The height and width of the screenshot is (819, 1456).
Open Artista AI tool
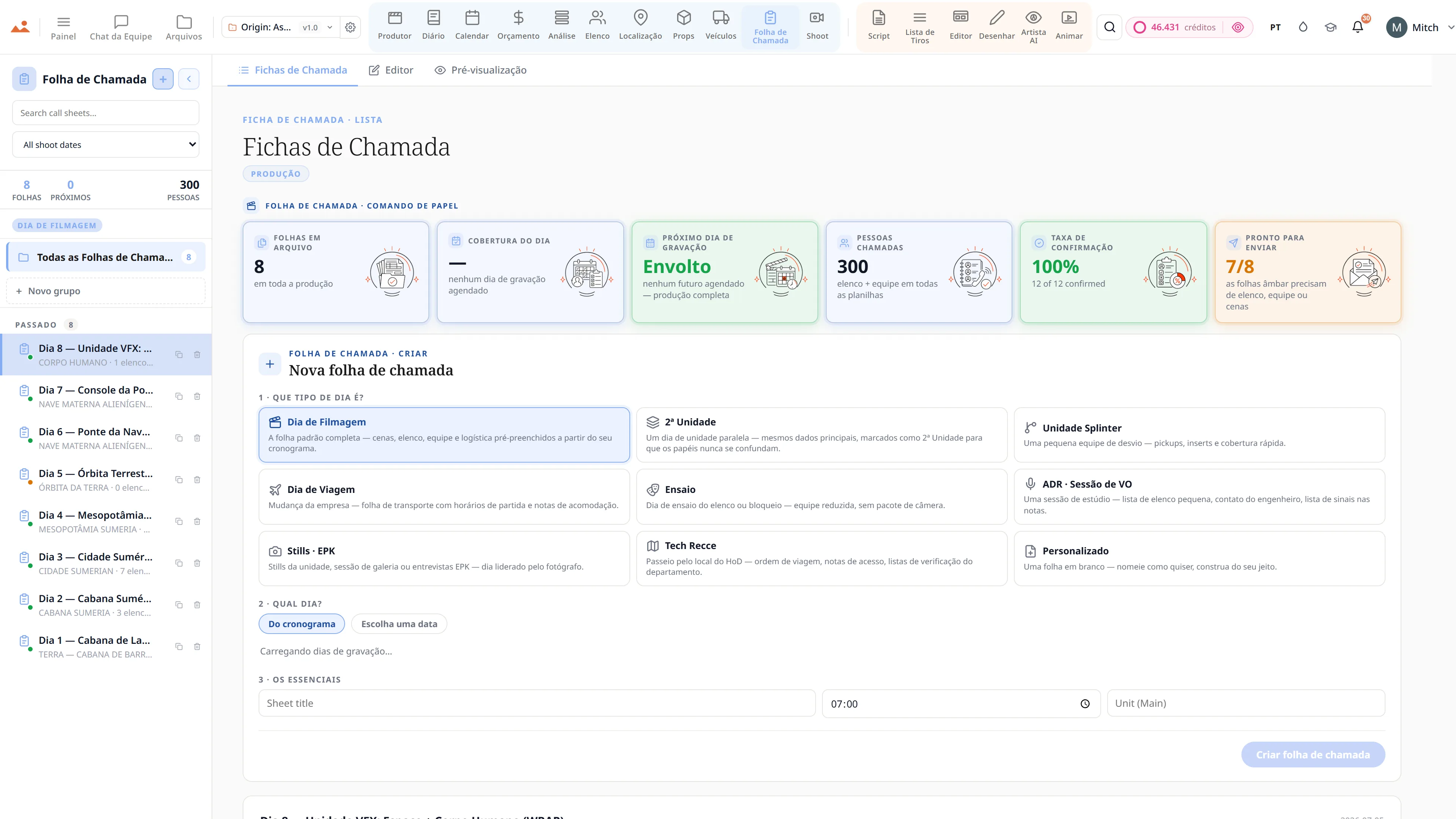tap(1033, 27)
